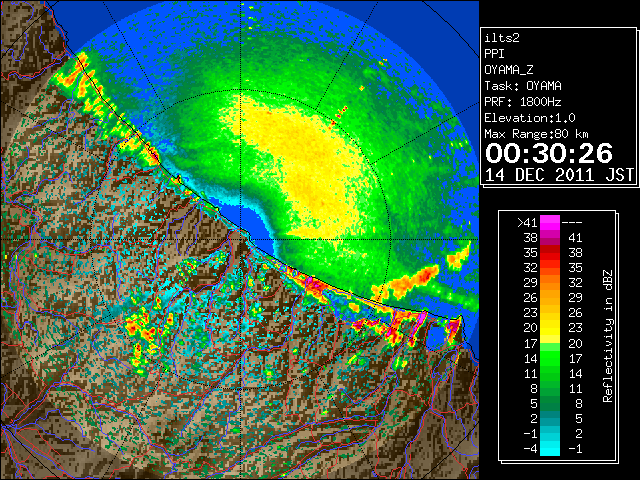This screenshot has height=480, width=640.
Task: Click the 'Task: OYAMA' line
Action: click(x=523, y=86)
